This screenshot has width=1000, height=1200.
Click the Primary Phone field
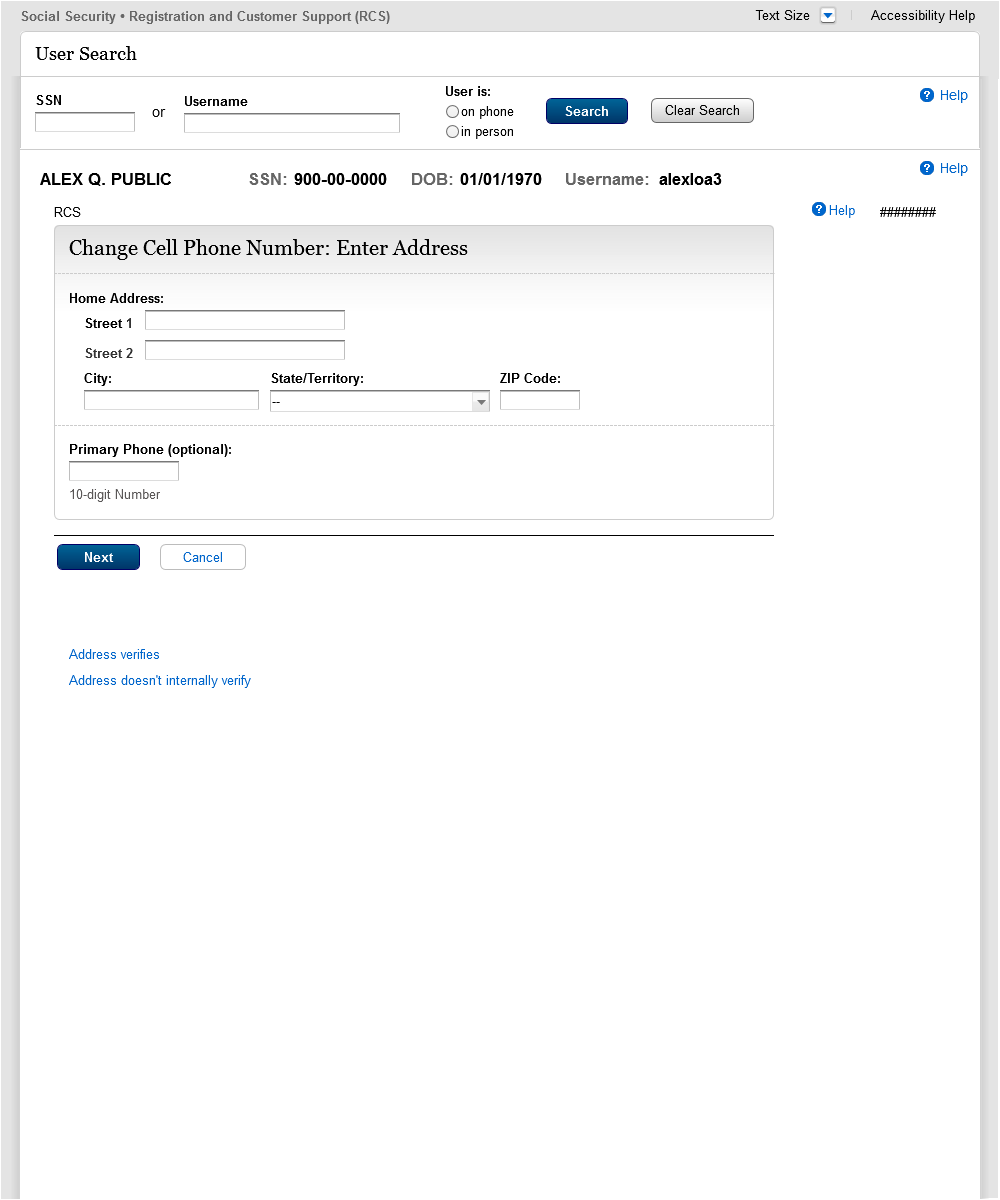(x=124, y=471)
